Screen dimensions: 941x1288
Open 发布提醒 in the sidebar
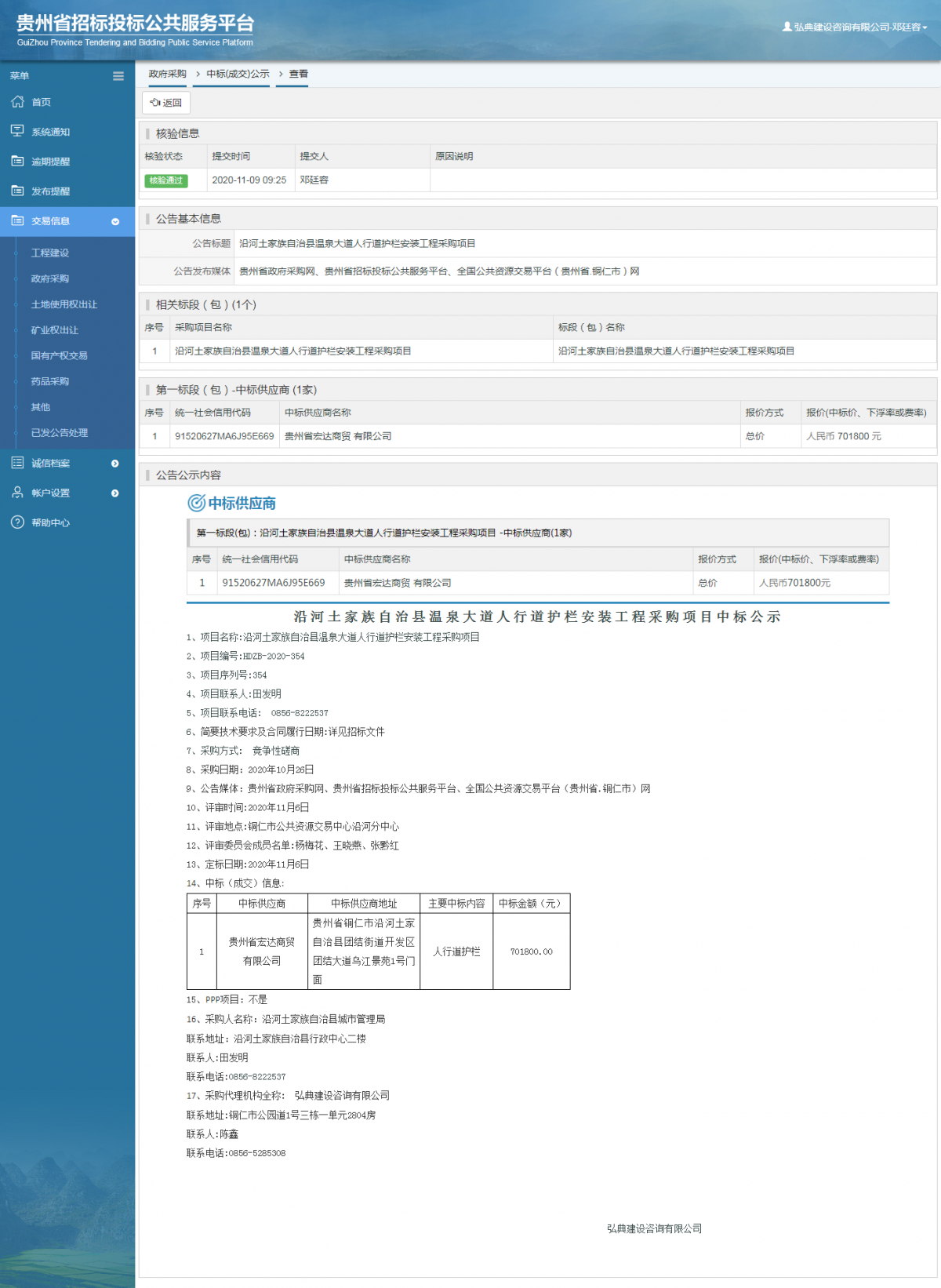67,191
